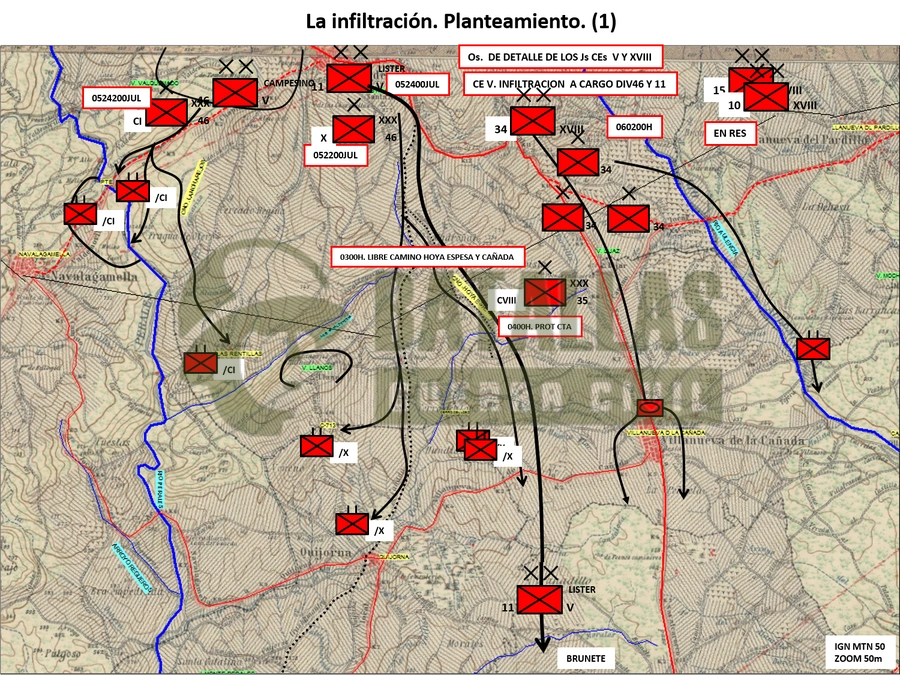The width and height of the screenshot is (900, 675).
Task: Select the Lister 11 division symbol above Brunete
Action: (x=539, y=599)
